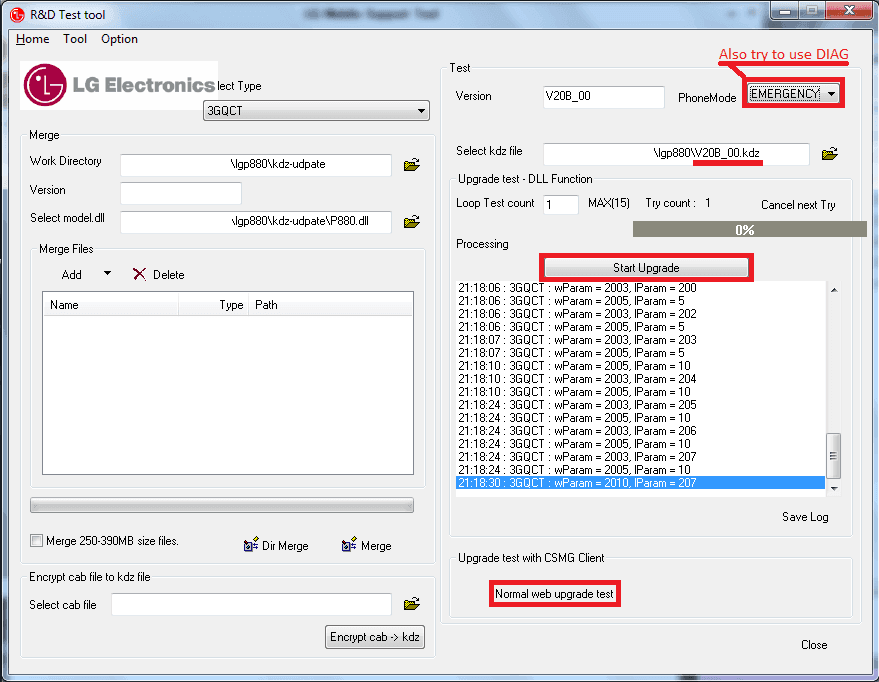Viewport: 879px width, 682px height.
Task: Click the Save Log button
Action: click(x=805, y=517)
